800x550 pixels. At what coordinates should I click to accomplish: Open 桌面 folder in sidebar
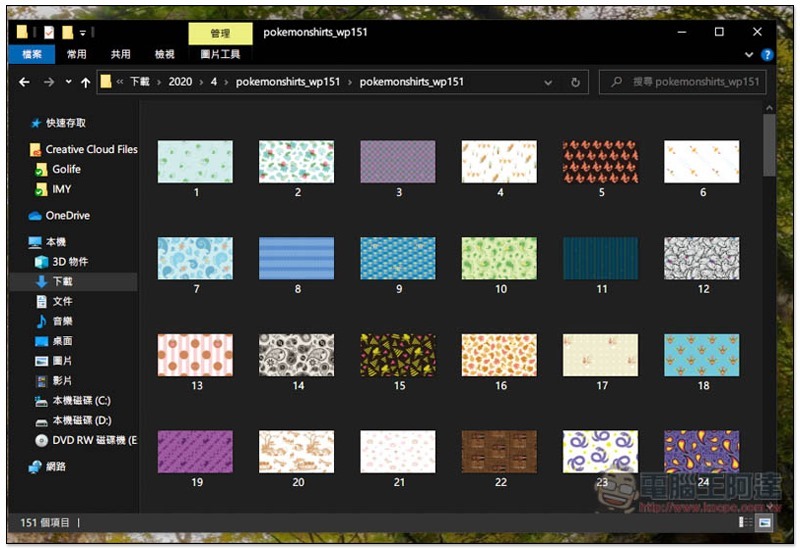tap(54, 341)
